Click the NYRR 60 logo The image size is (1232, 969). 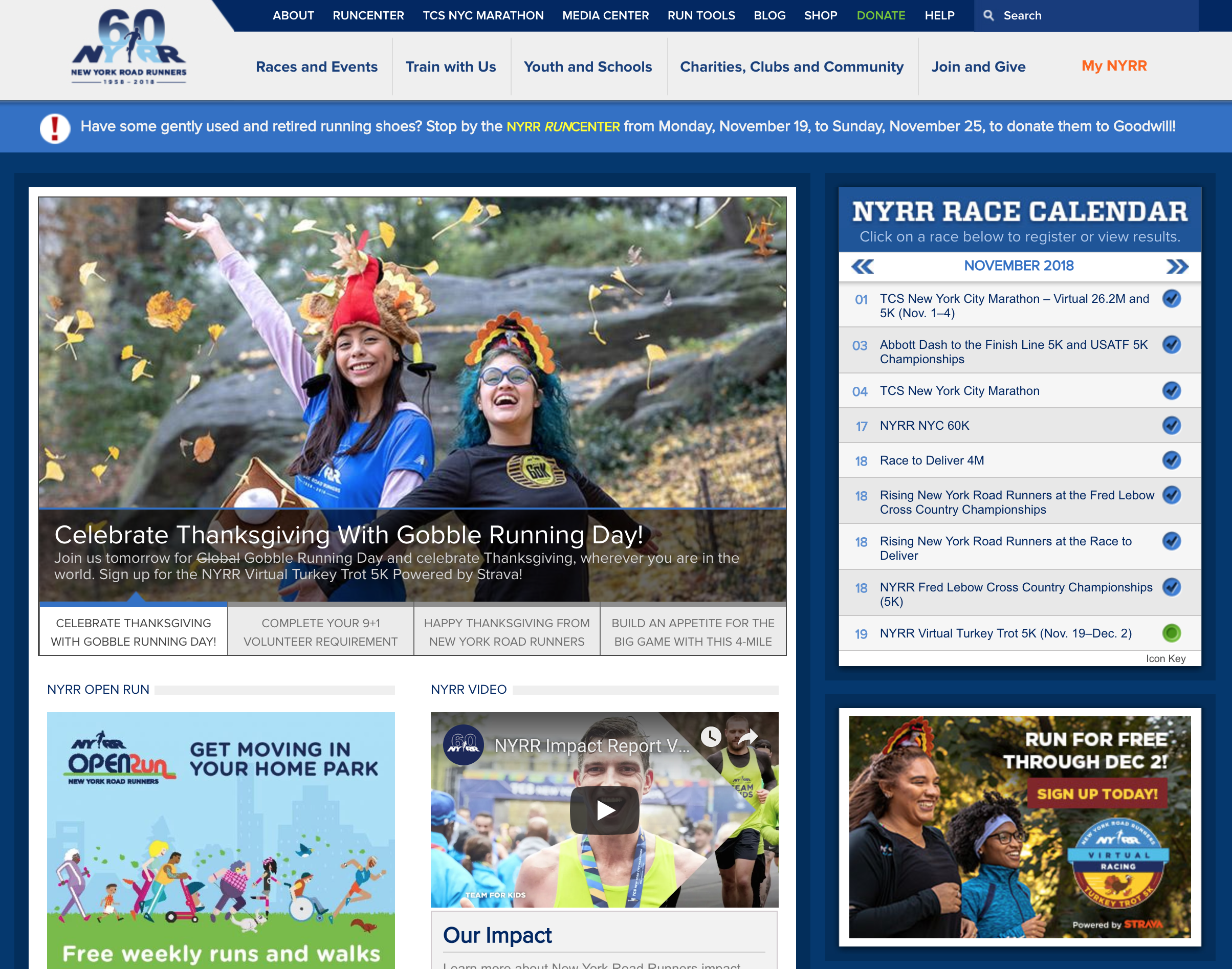[x=129, y=47]
